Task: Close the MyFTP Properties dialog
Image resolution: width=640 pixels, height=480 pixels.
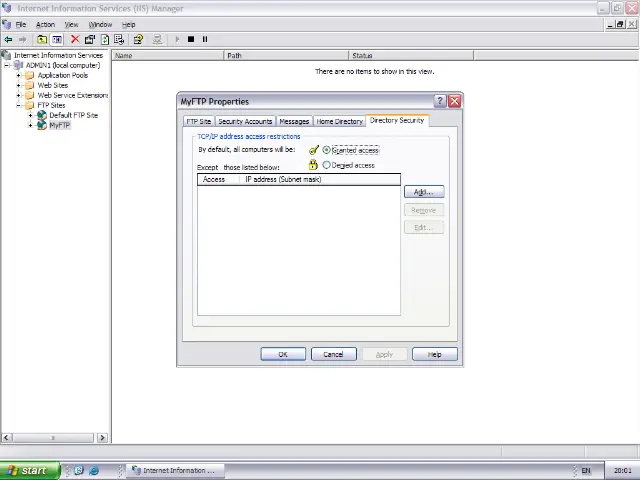Action: point(454,101)
